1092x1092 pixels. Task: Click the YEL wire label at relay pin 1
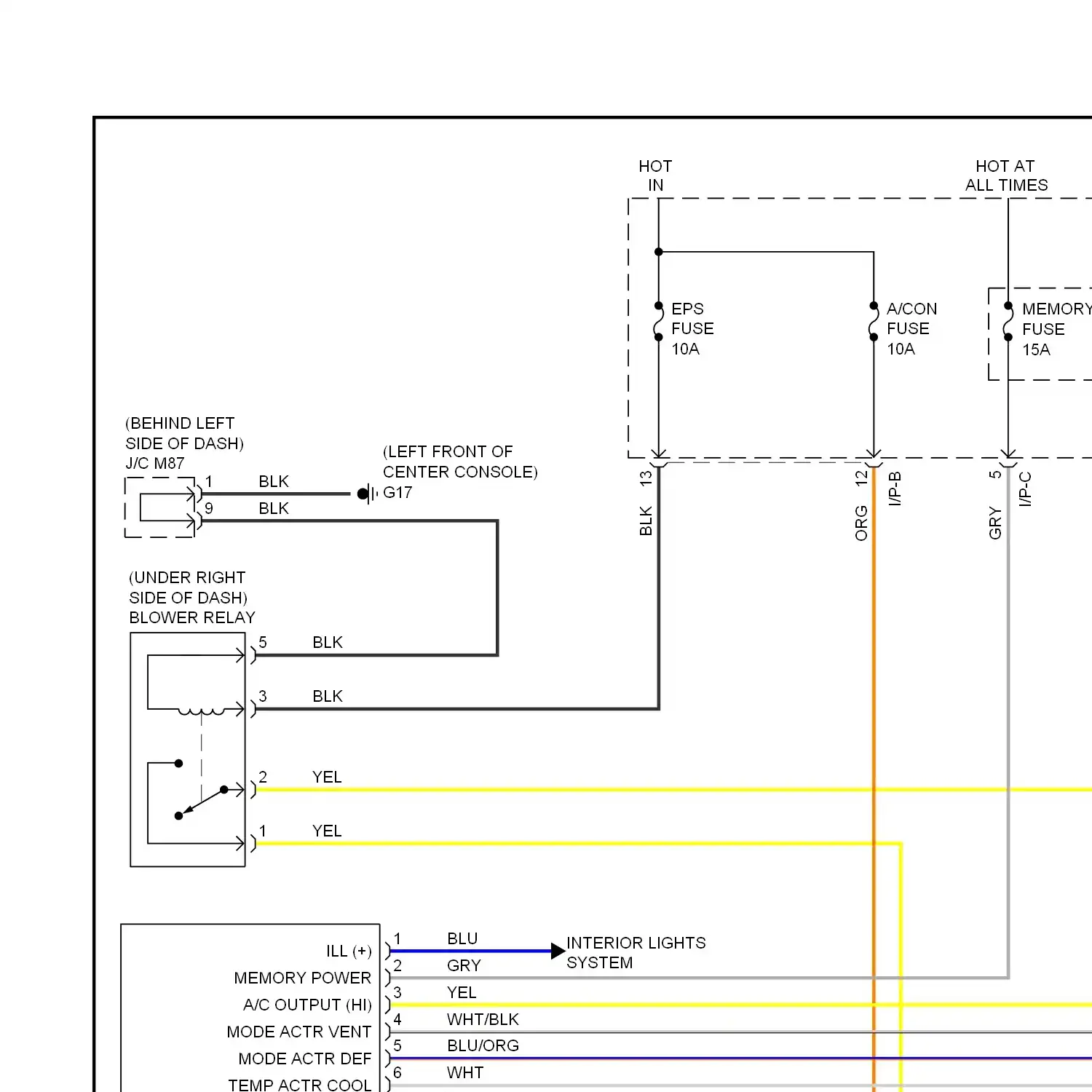(327, 831)
